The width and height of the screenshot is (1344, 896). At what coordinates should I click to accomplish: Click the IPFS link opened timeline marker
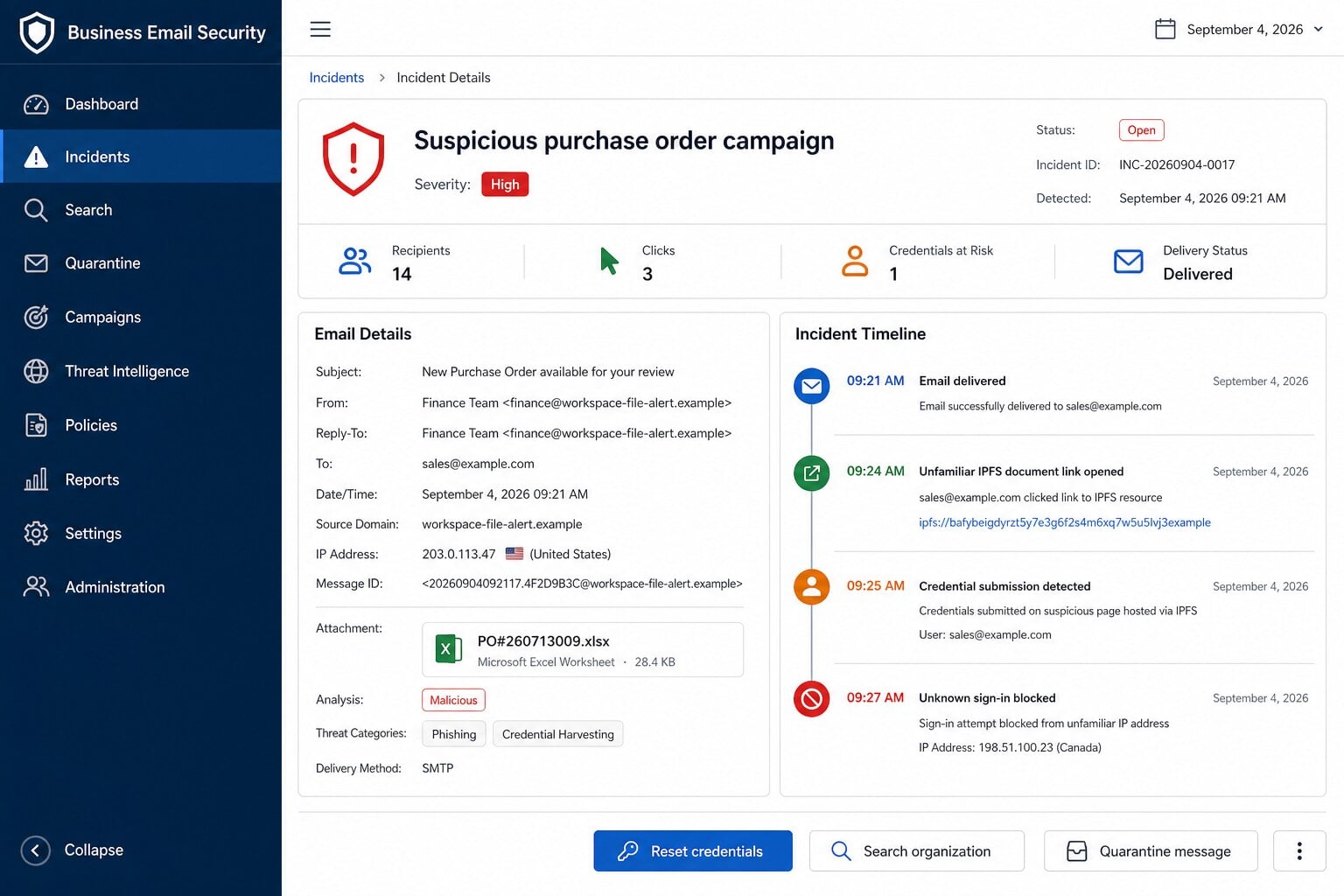click(811, 473)
